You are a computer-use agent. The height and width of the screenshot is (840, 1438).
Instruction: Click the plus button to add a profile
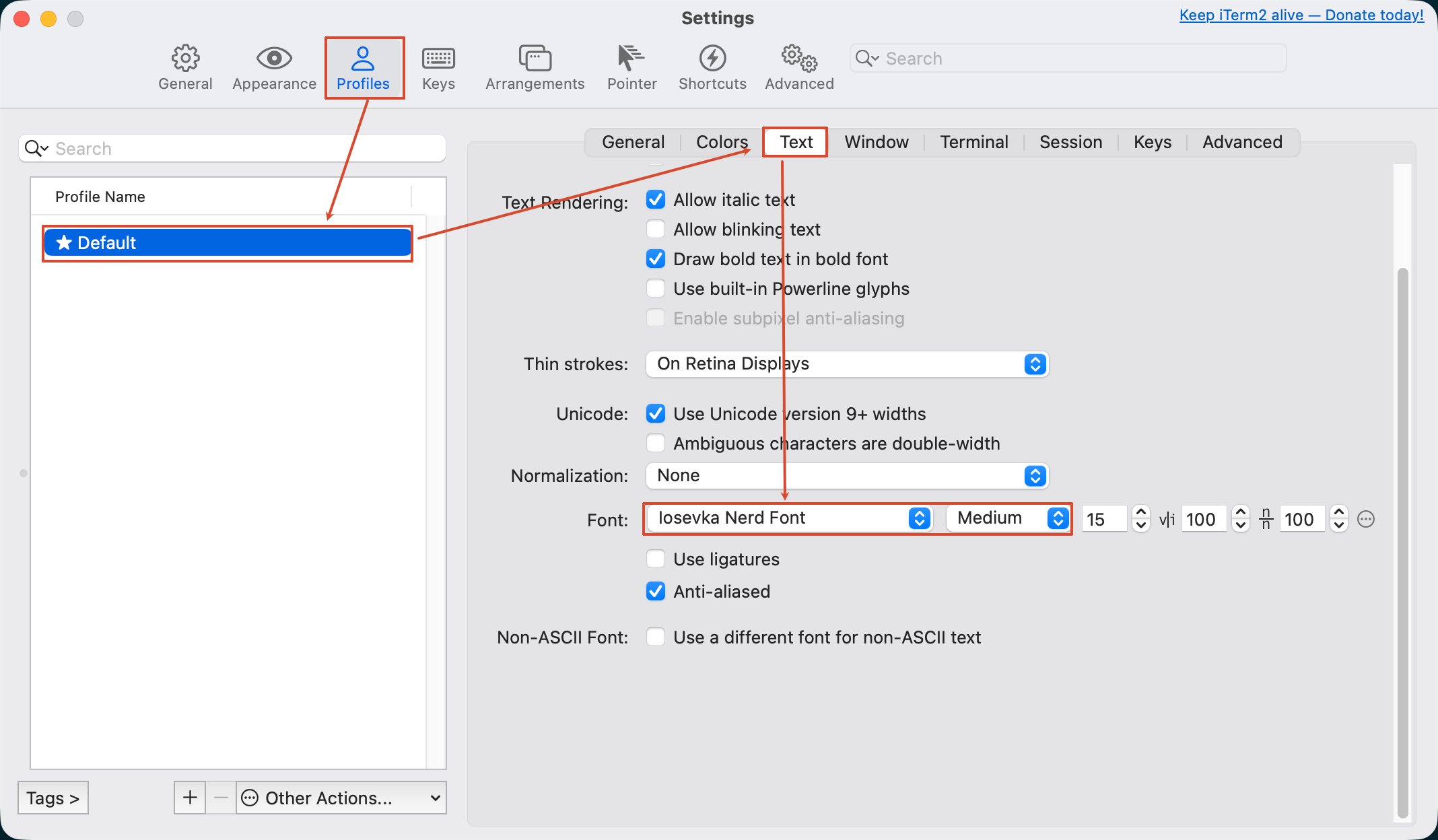pyautogui.click(x=190, y=798)
